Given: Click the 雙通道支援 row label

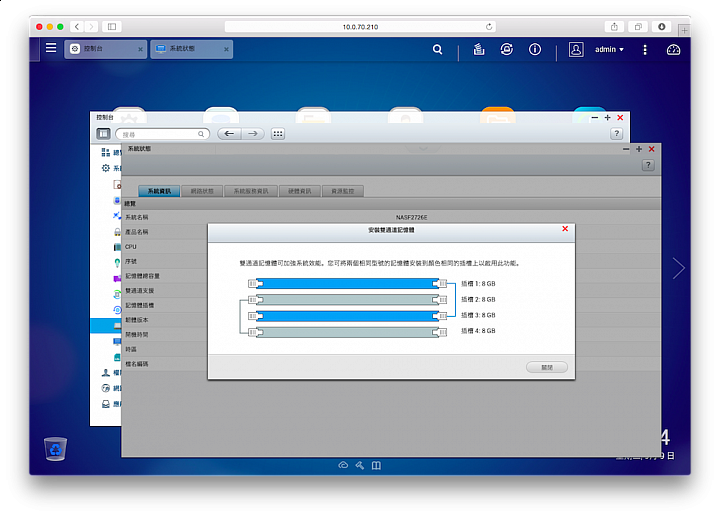Looking at the screenshot, I should (x=140, y=291).
